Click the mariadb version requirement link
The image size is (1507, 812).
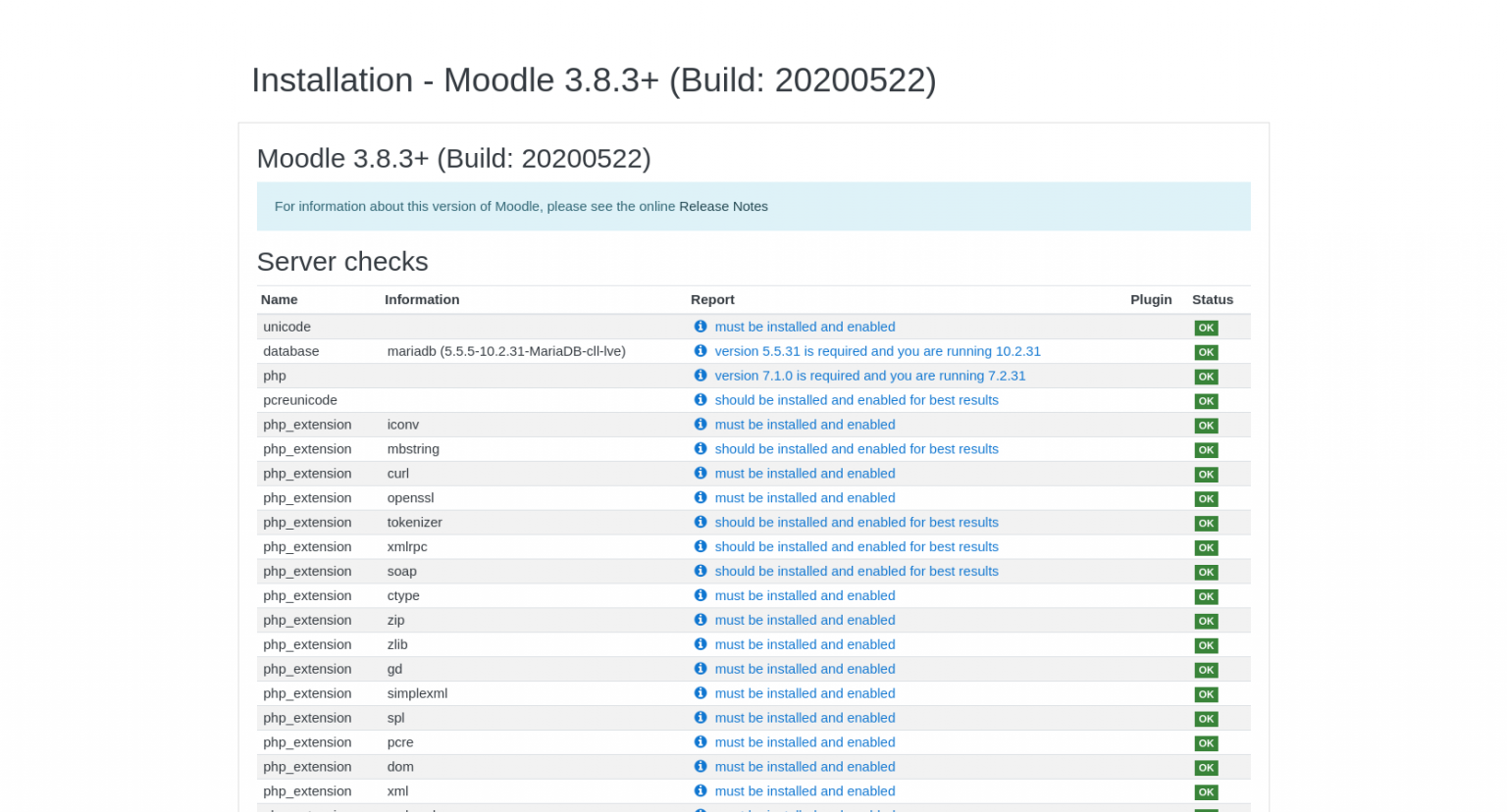[x=877, y=351]
